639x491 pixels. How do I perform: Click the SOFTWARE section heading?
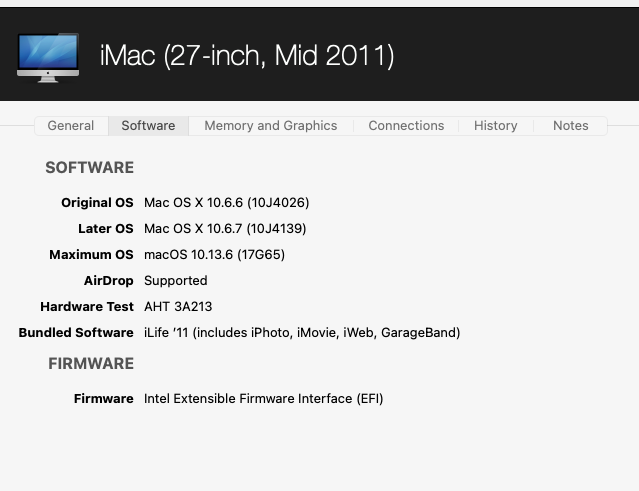(x=89, y=168)
